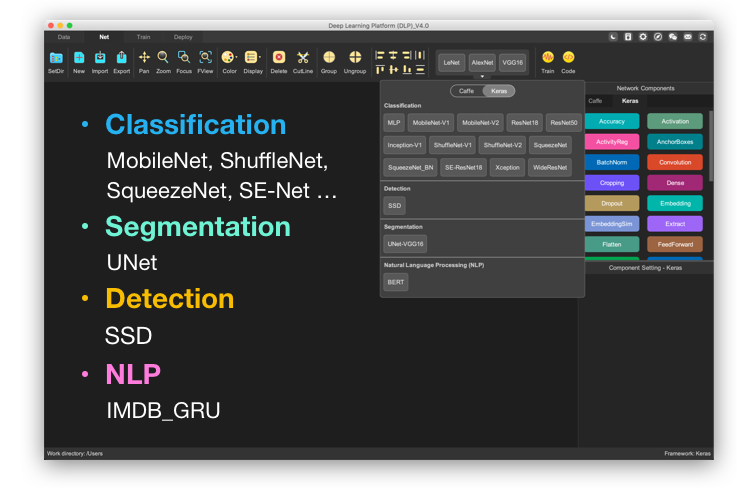Collapse the model list arrow below AlexNet
The height and width of the screenshot is (488, 756).
[482, 76]
